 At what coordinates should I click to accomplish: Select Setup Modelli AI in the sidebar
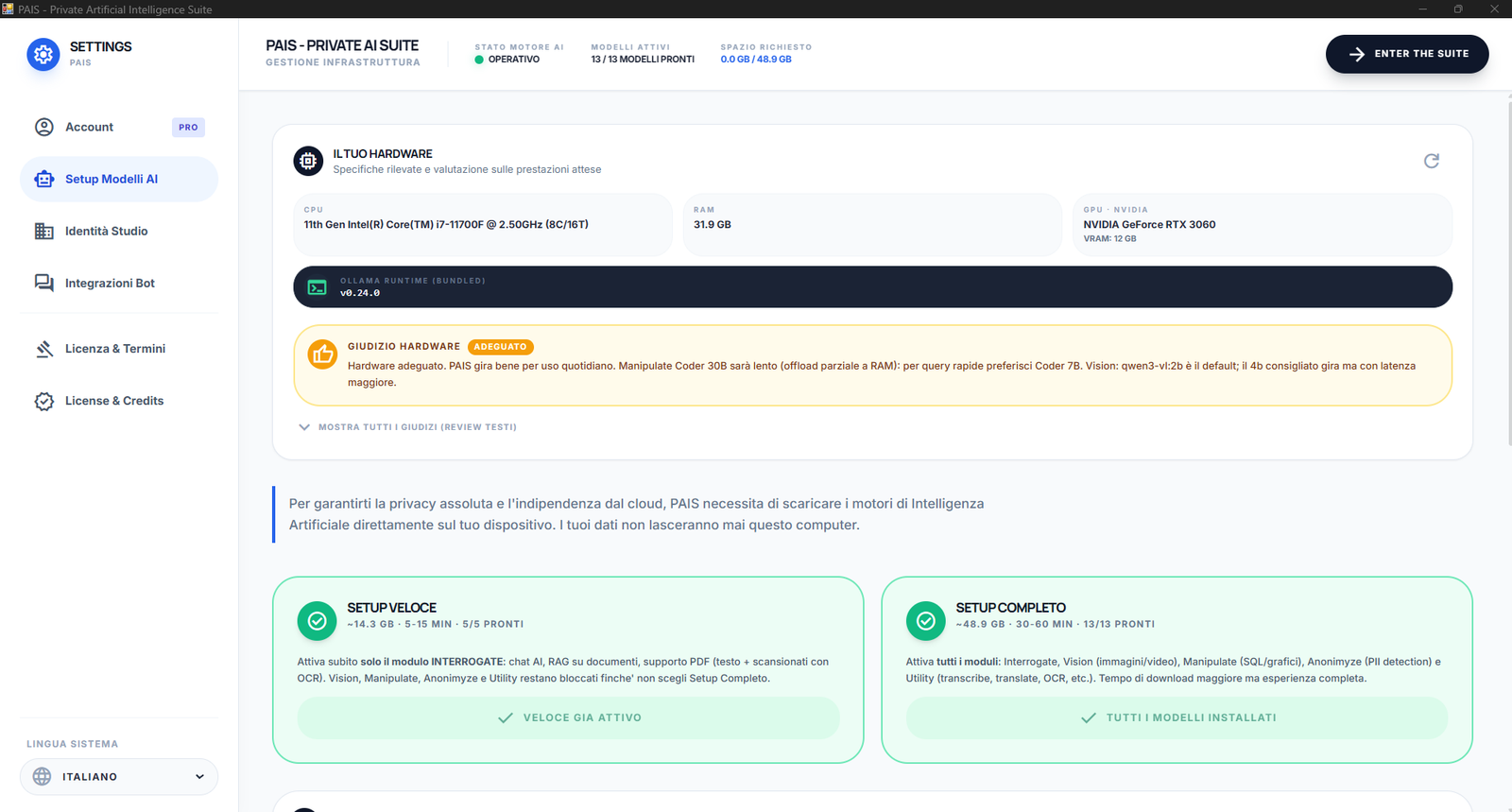[119, 180]
